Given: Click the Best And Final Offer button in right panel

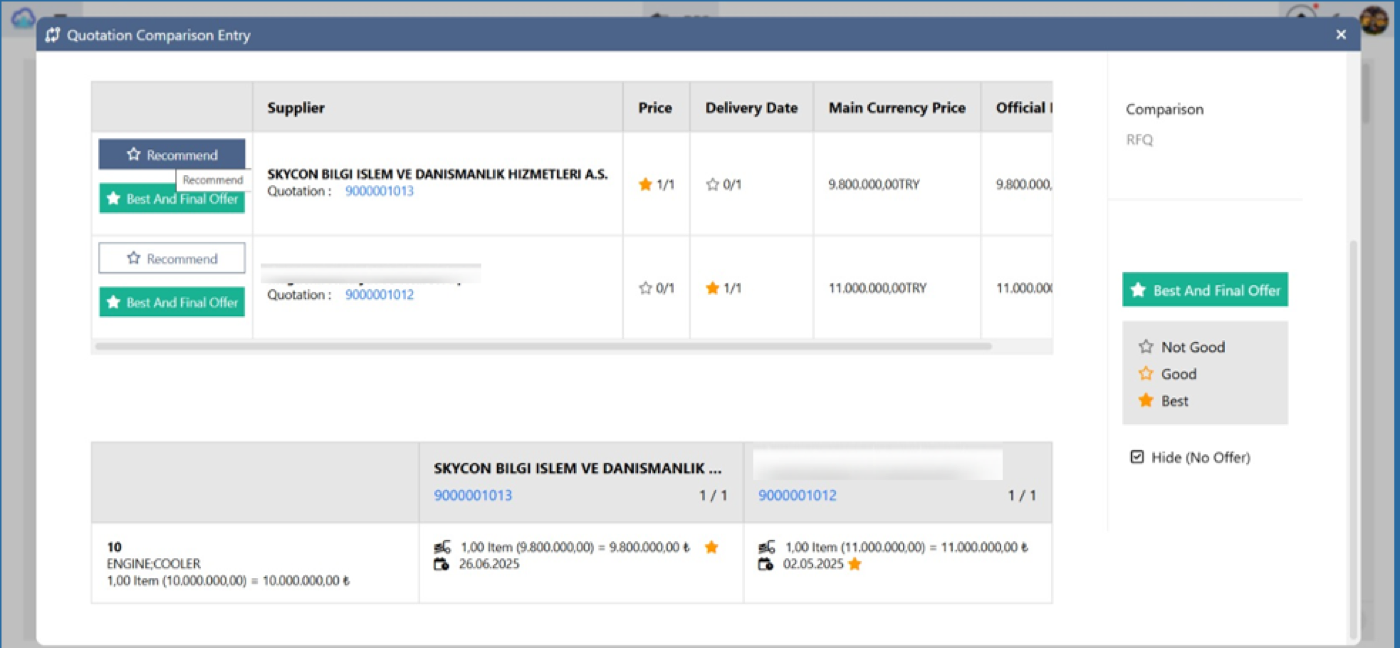Looking at the screenshot, I should [1205, 290].
